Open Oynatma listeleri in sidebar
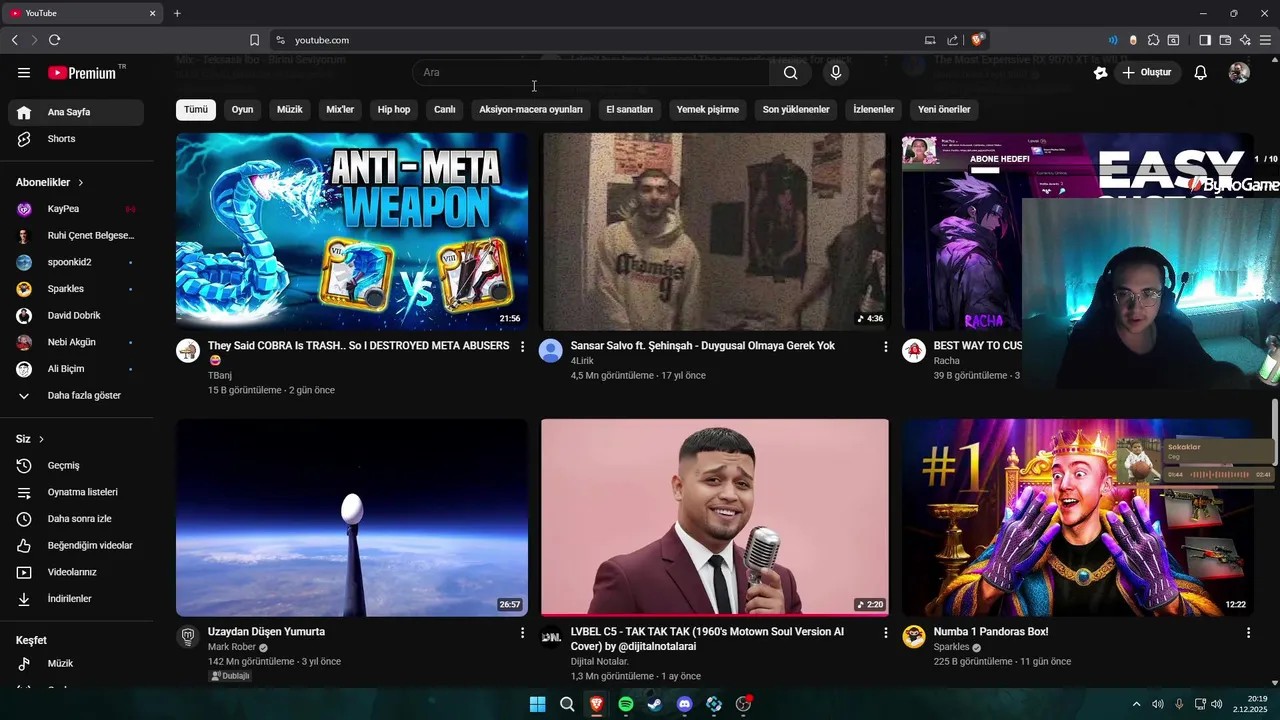This screenshot has width=1280, height=720. [76, 492]
